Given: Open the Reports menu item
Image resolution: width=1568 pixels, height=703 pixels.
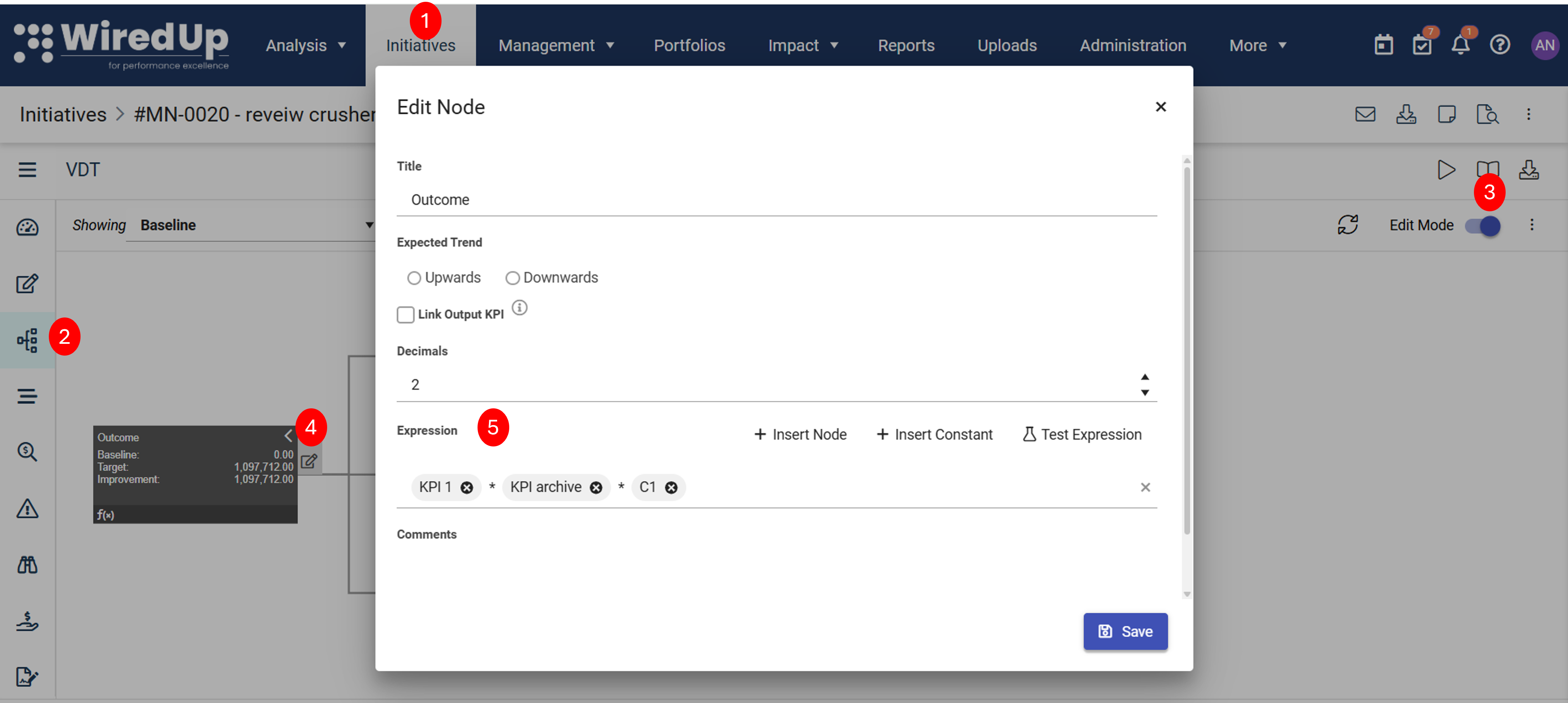Looking at the screenshot, I should pos(906,45).
